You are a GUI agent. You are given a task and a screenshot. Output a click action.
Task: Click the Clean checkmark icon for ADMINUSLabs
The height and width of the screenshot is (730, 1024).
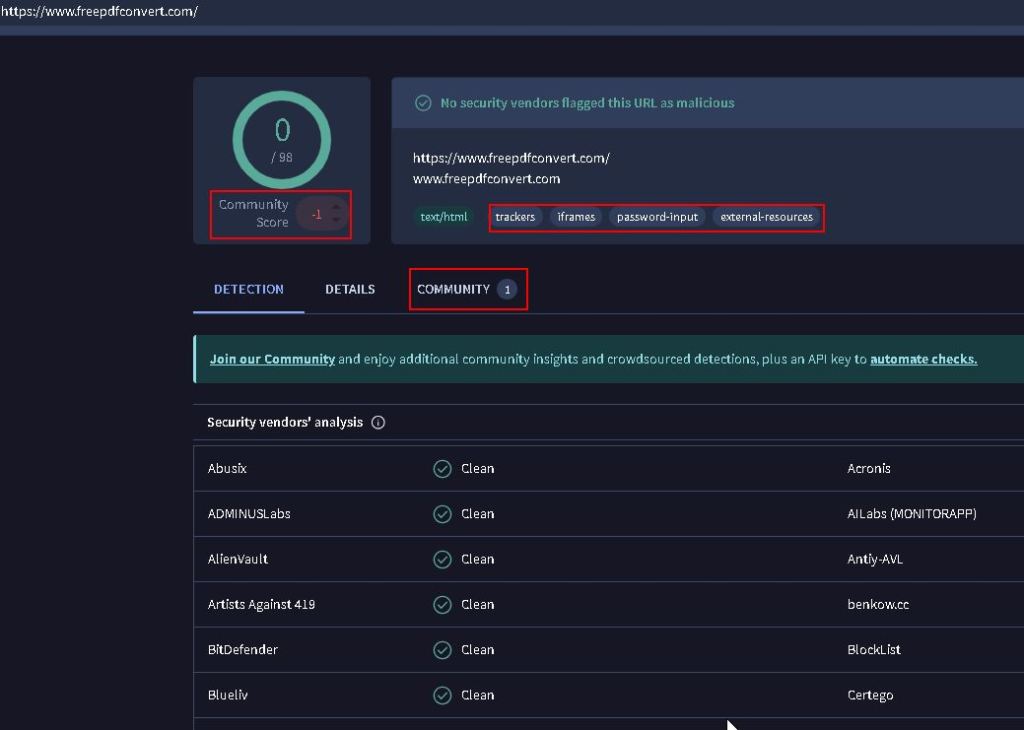click(x=442, y=514)
